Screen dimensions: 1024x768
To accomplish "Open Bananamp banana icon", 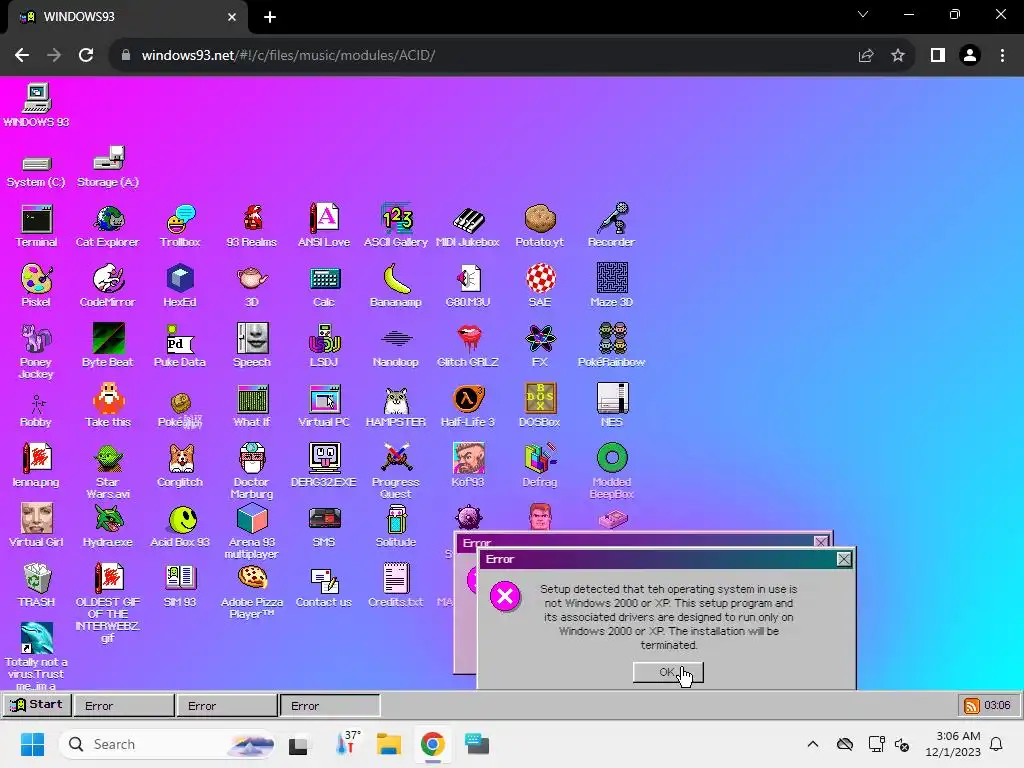I will [x=396, y=285].
